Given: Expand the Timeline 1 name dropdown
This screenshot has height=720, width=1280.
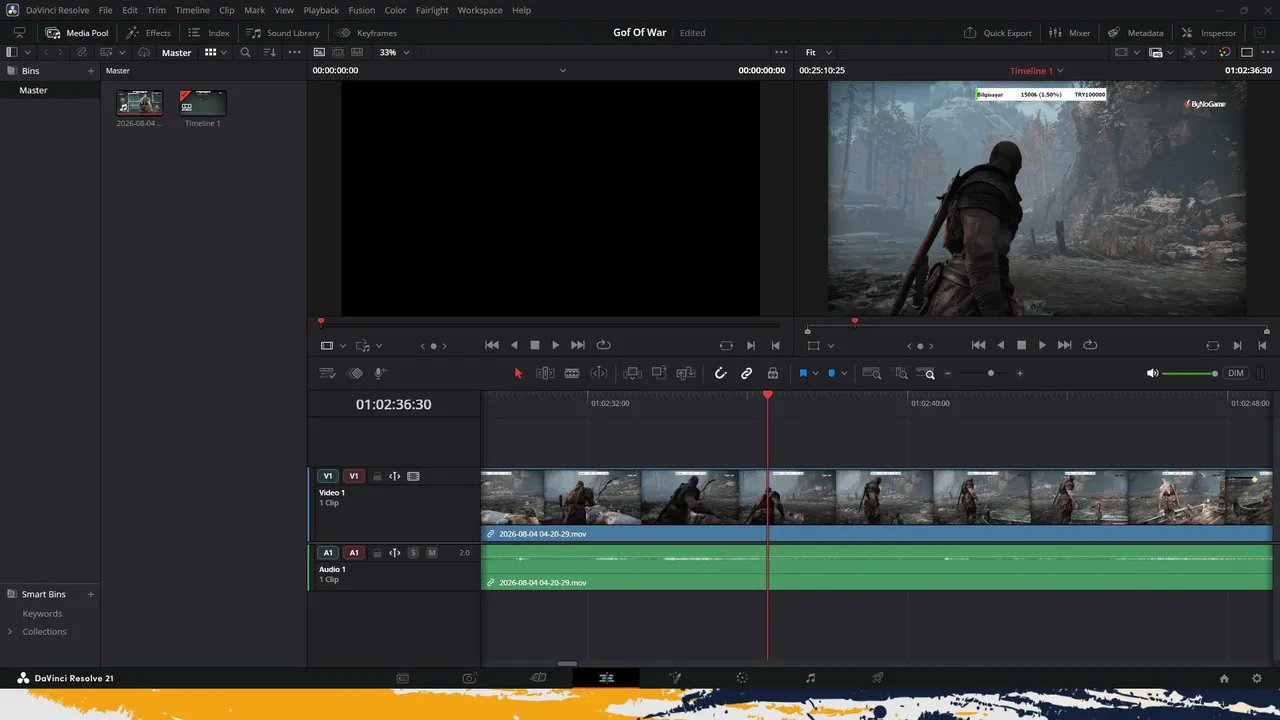Looking at the screenshot, I should tap(1060, 71).
